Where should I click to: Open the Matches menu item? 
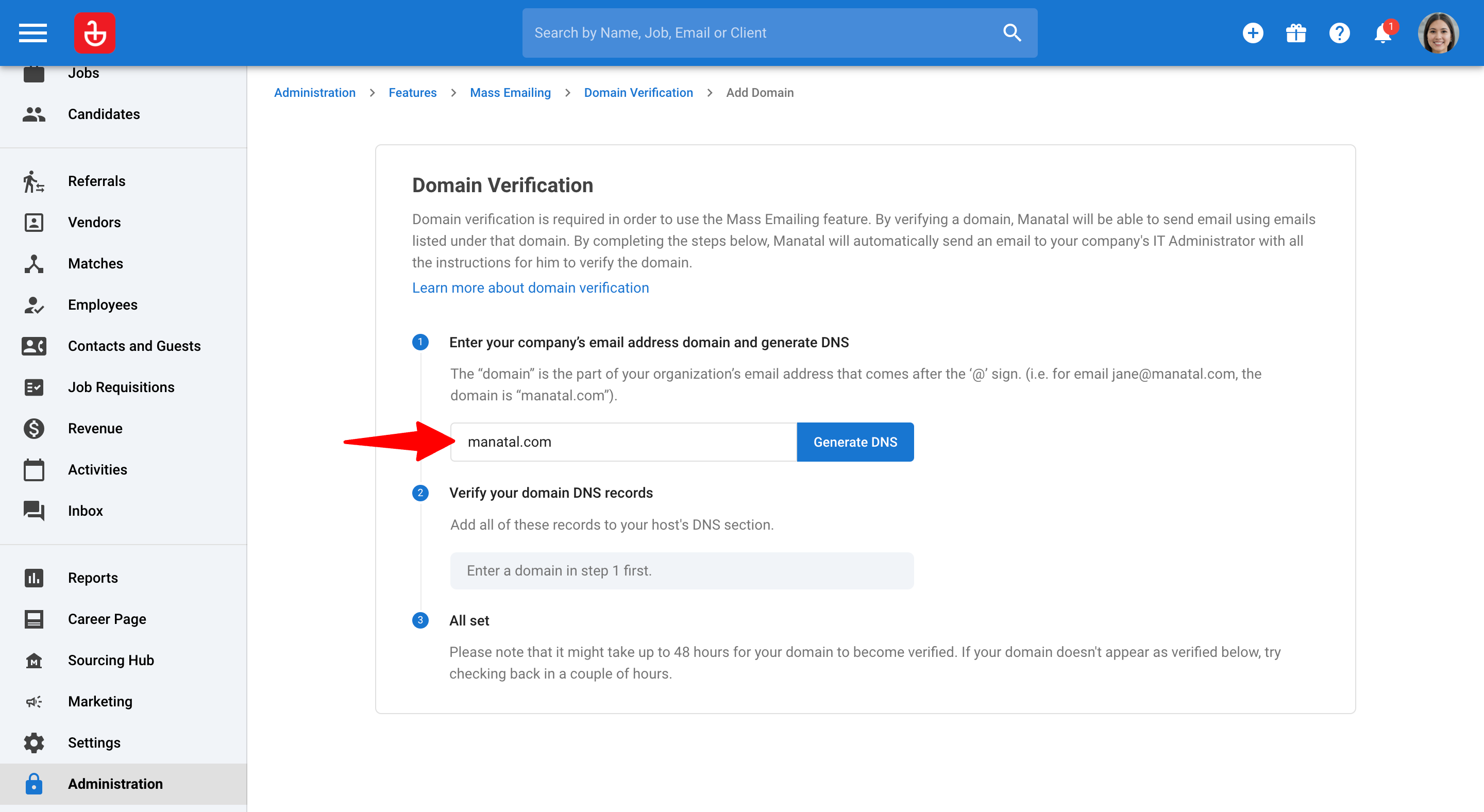coord(123,263)
